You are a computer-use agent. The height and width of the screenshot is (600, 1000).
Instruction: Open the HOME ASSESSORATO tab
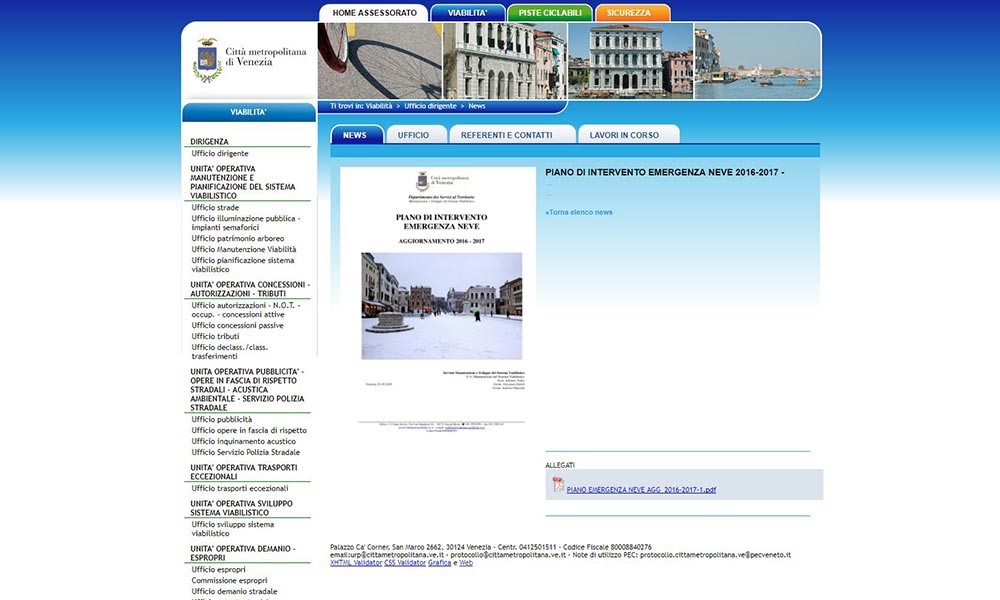(374, 13)
